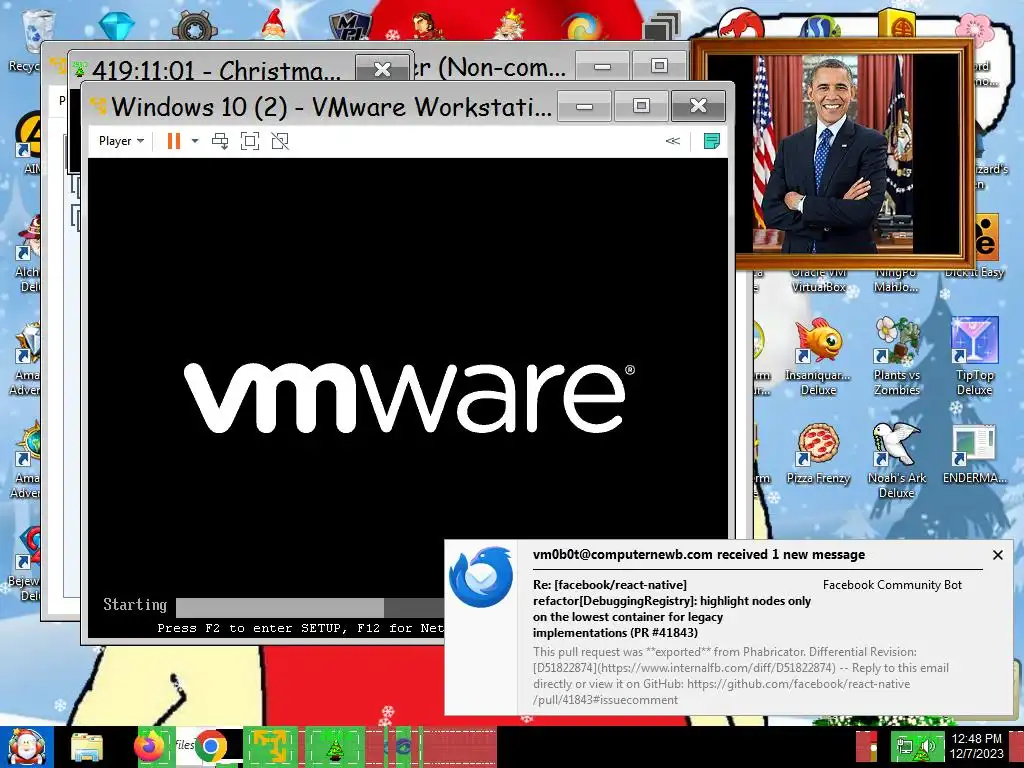Maximize the Windows 10 (2) VMware window

pos(641,106)
